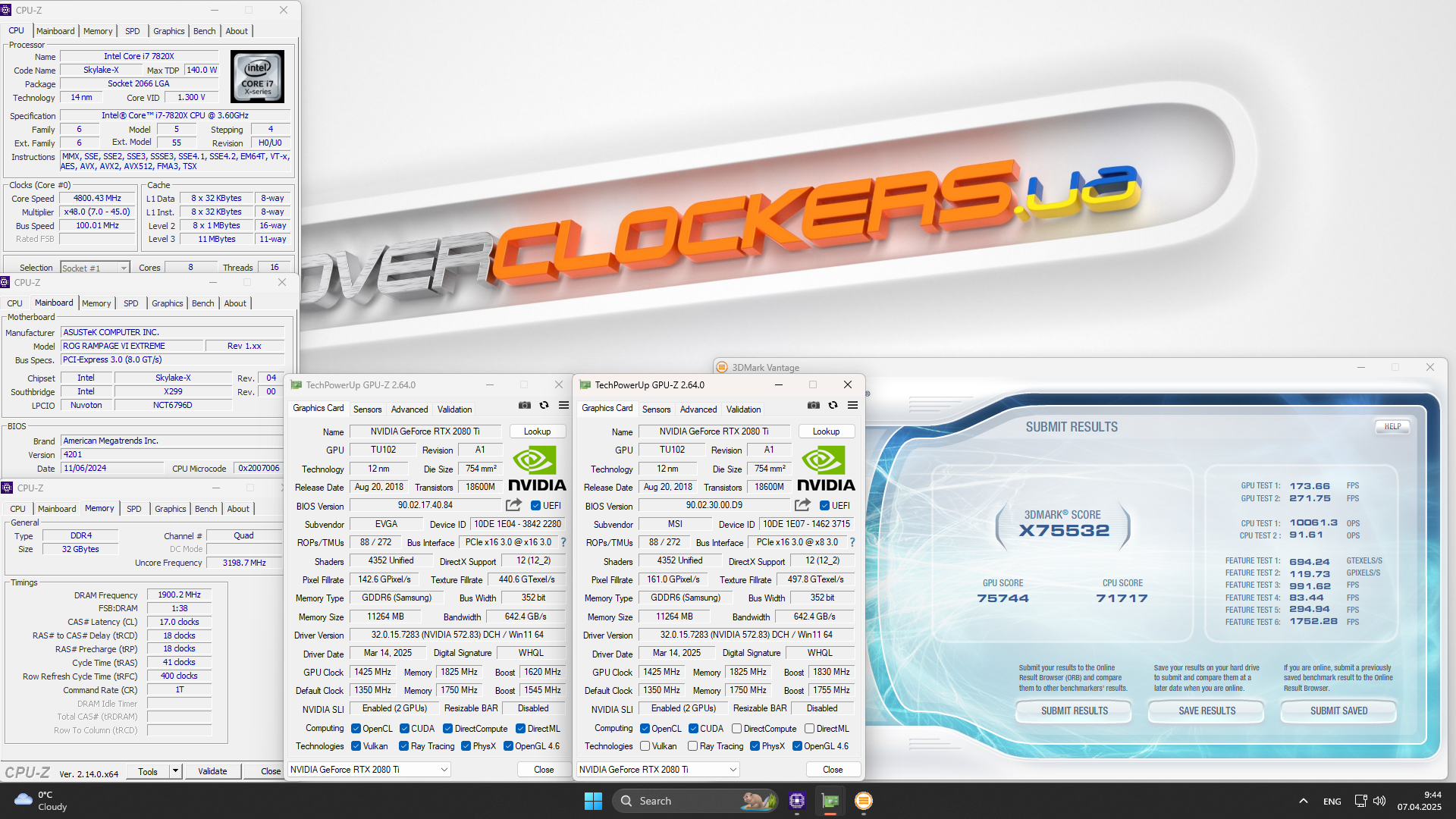Share BIOS version in right GPU-Z
The height and width of the screenshot is (819, 1456).
coord(802,505)
